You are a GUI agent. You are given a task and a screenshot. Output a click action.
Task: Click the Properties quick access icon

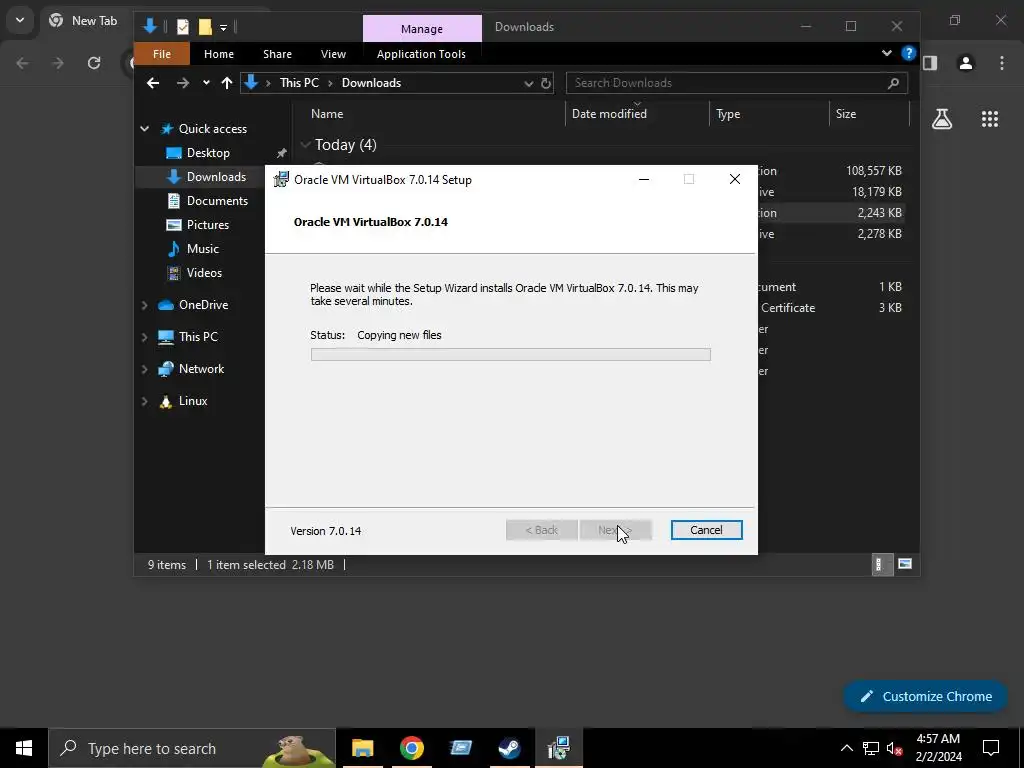(183, 27)
